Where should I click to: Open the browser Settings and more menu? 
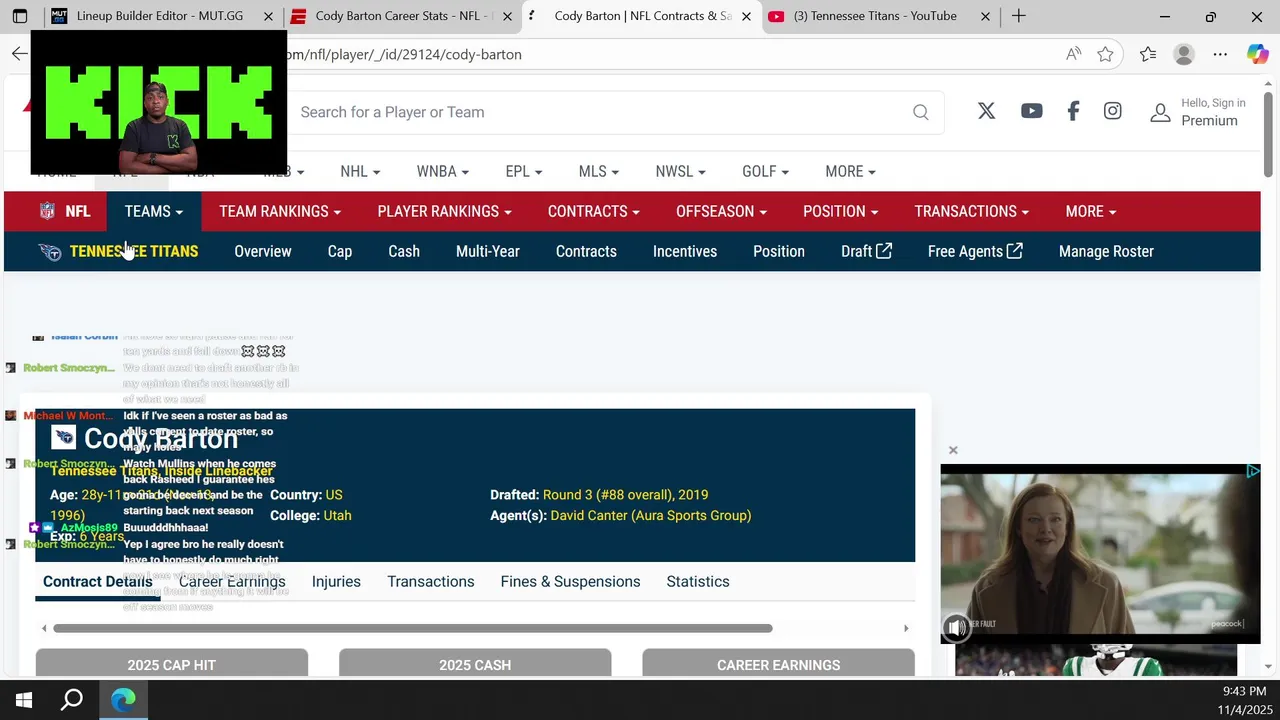tap(1220, 54)
